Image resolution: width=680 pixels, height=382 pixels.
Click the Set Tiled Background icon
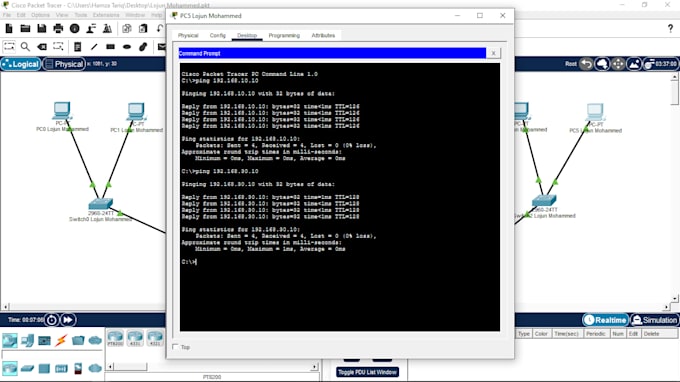click(634, 64)
